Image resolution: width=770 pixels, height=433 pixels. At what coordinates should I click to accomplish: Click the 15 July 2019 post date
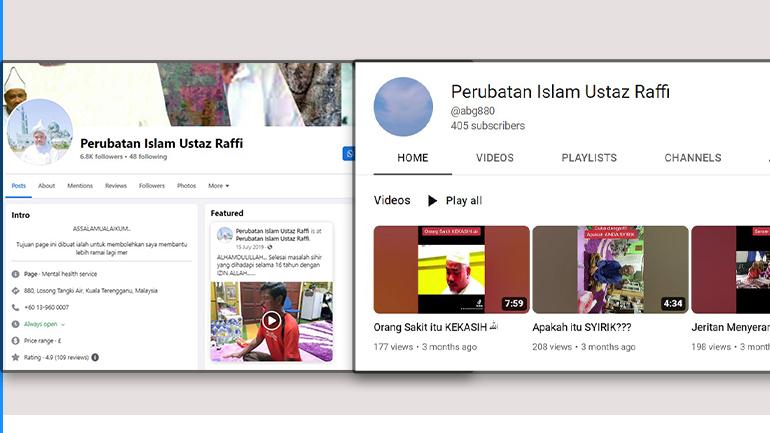(250, 247)
